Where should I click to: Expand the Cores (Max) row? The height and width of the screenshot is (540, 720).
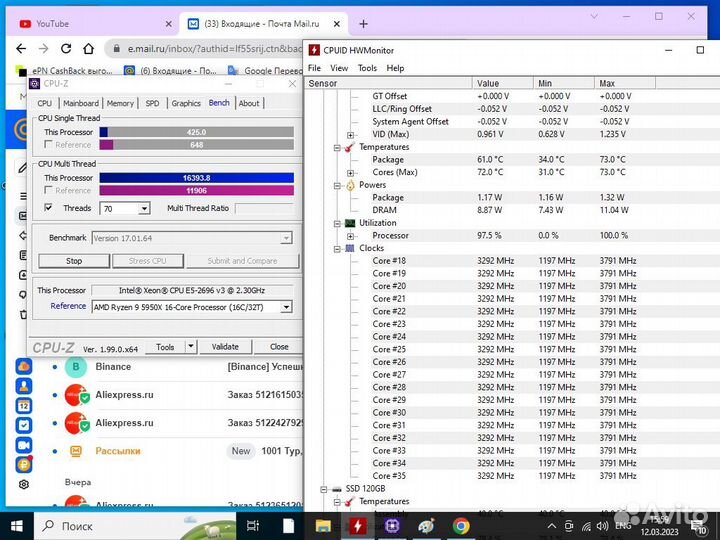pos(350,173)
